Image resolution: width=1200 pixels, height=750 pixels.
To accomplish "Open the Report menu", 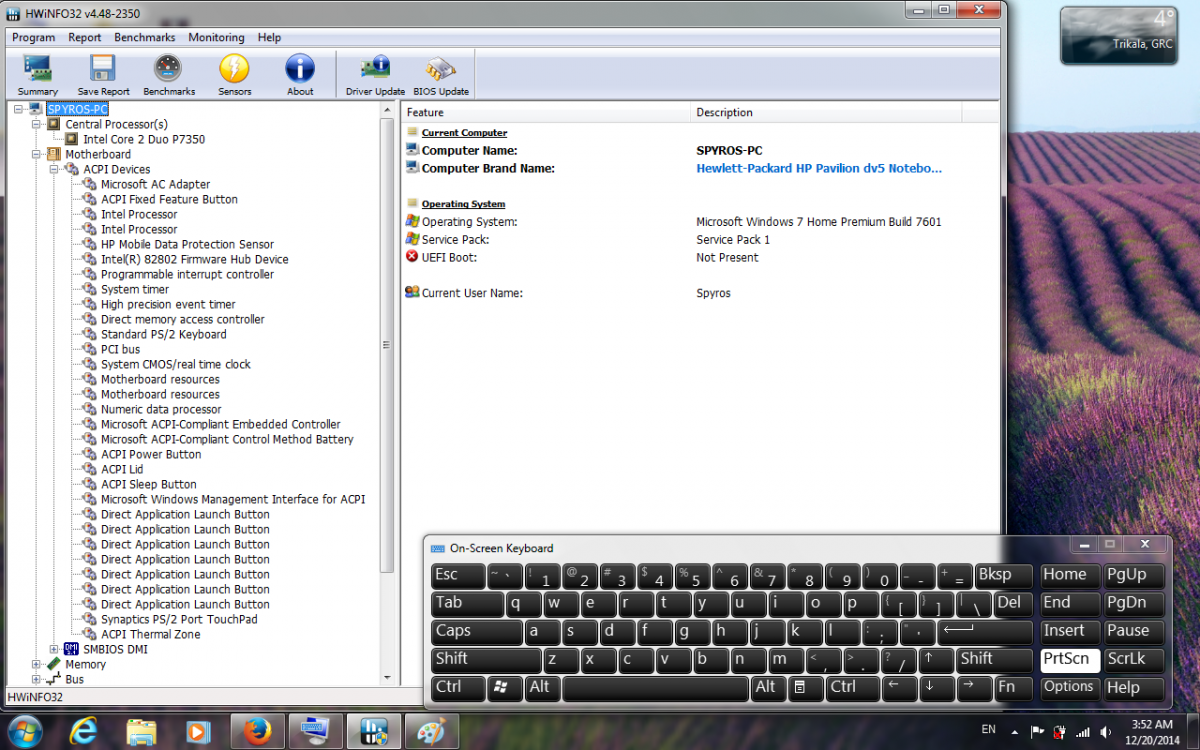I will coord(85,37).
